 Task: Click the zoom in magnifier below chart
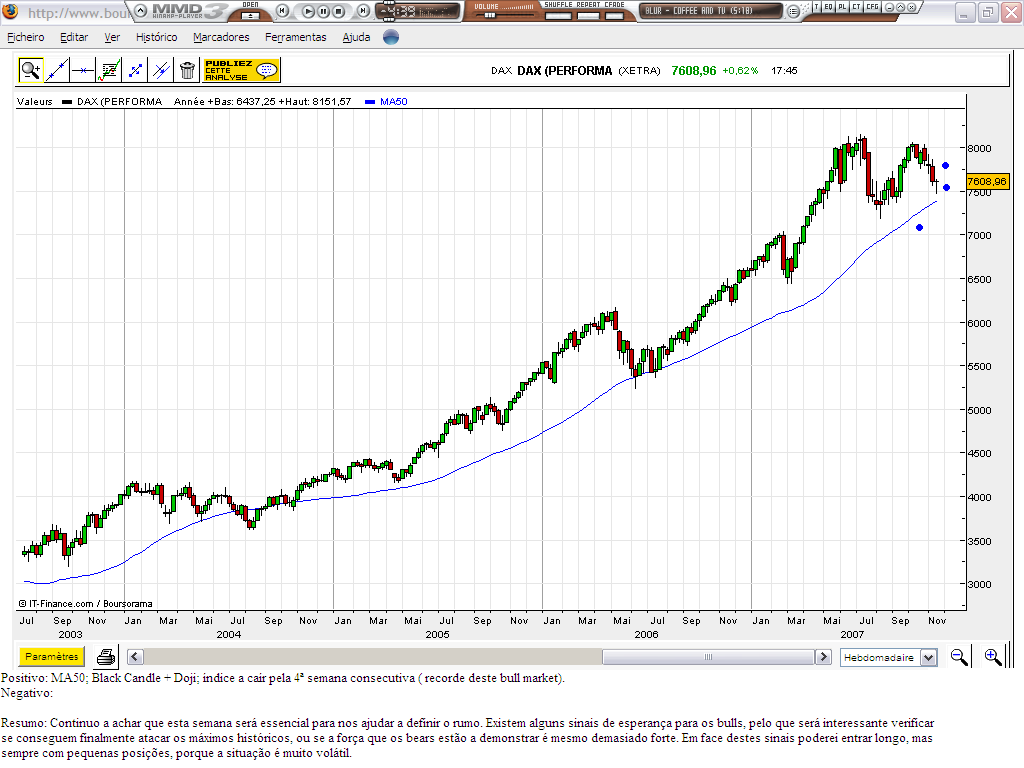tap(993, 657)
